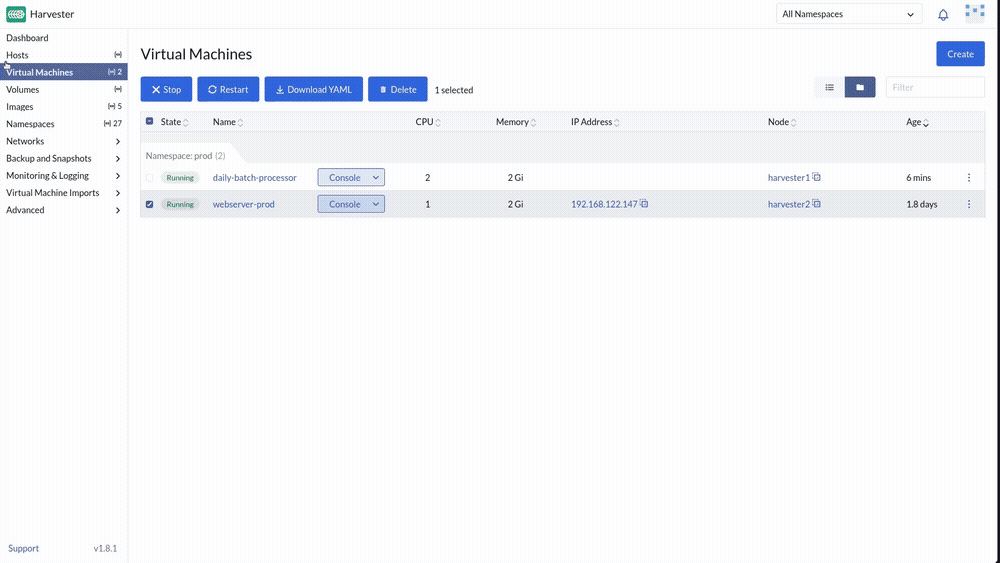Copy the harvester2 node name

816,203
